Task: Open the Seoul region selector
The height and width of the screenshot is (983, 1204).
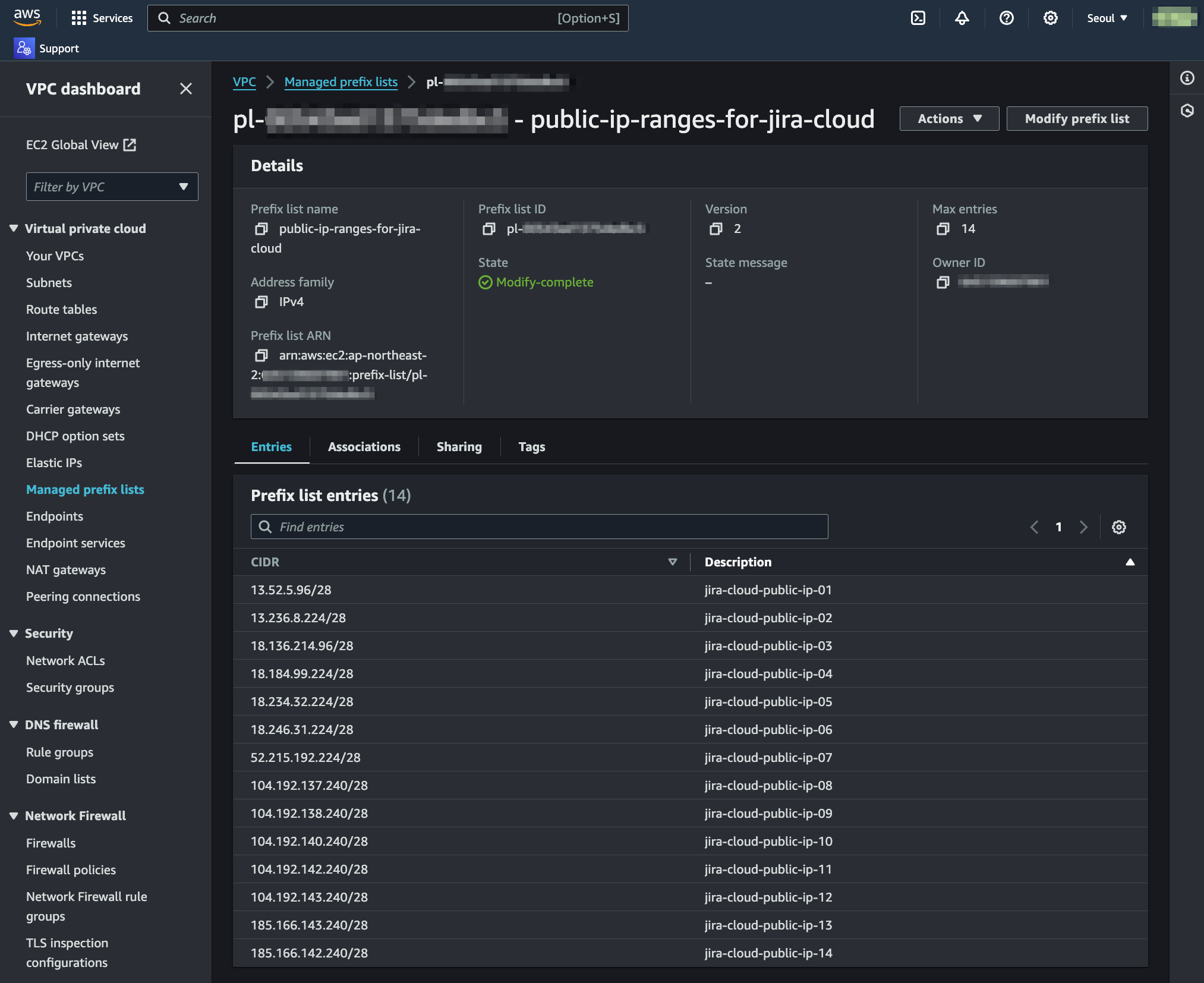Action: point(1107,18)
